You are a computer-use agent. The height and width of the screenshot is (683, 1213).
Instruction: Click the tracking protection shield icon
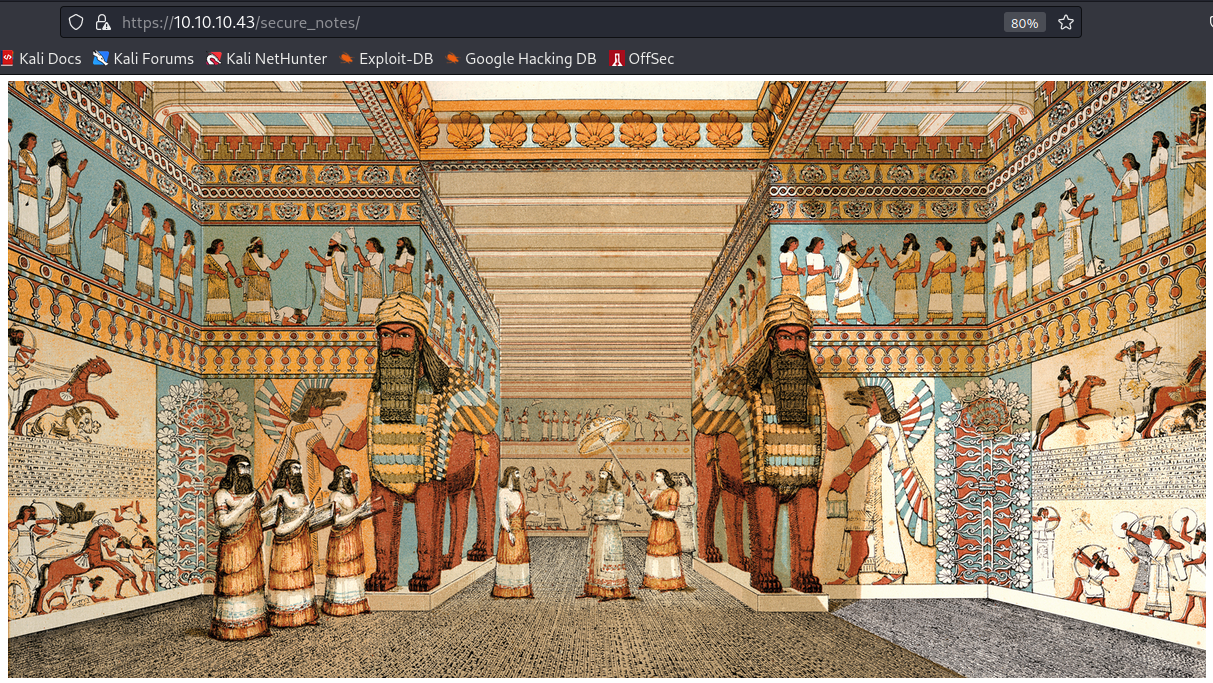point(76,22)
